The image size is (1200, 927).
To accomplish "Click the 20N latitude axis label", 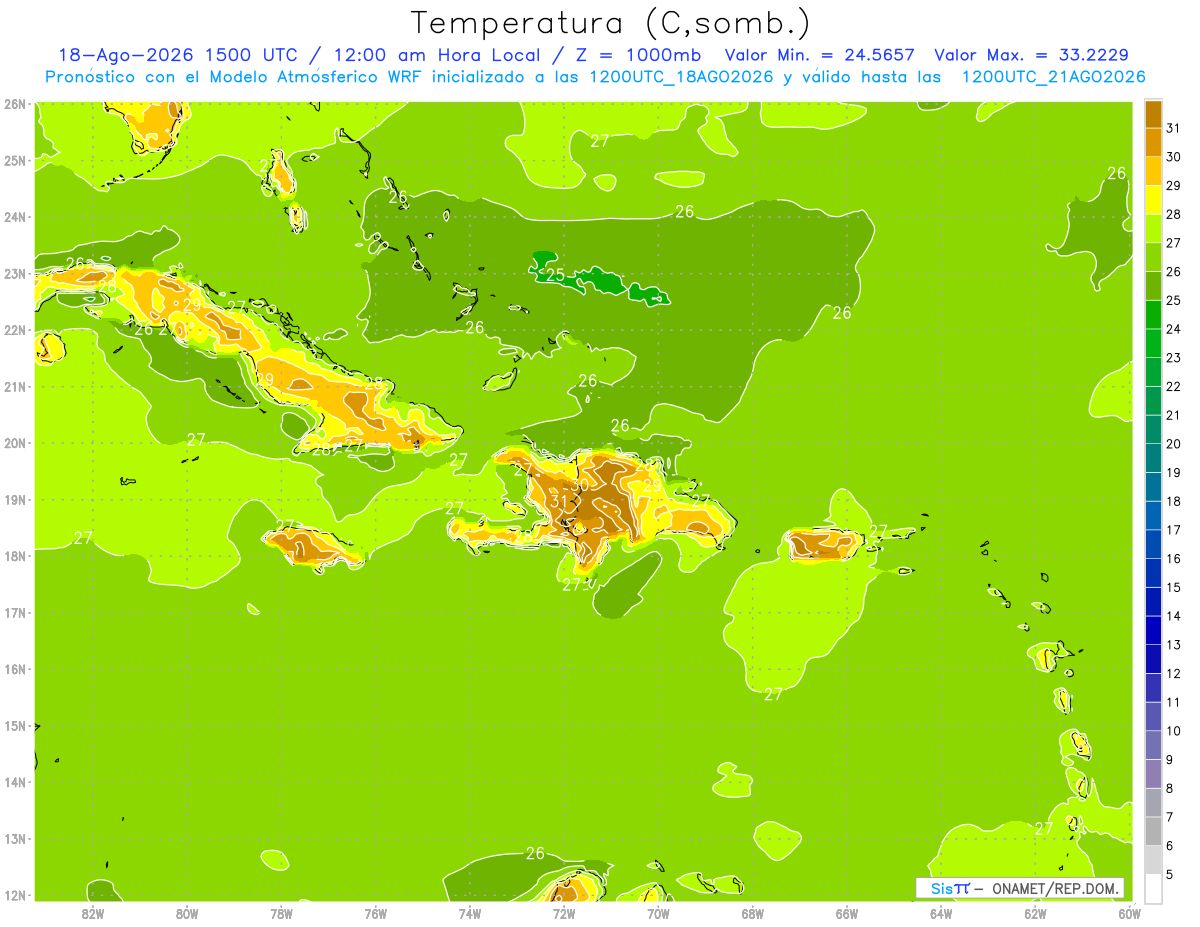I will [x=14, y=443].
